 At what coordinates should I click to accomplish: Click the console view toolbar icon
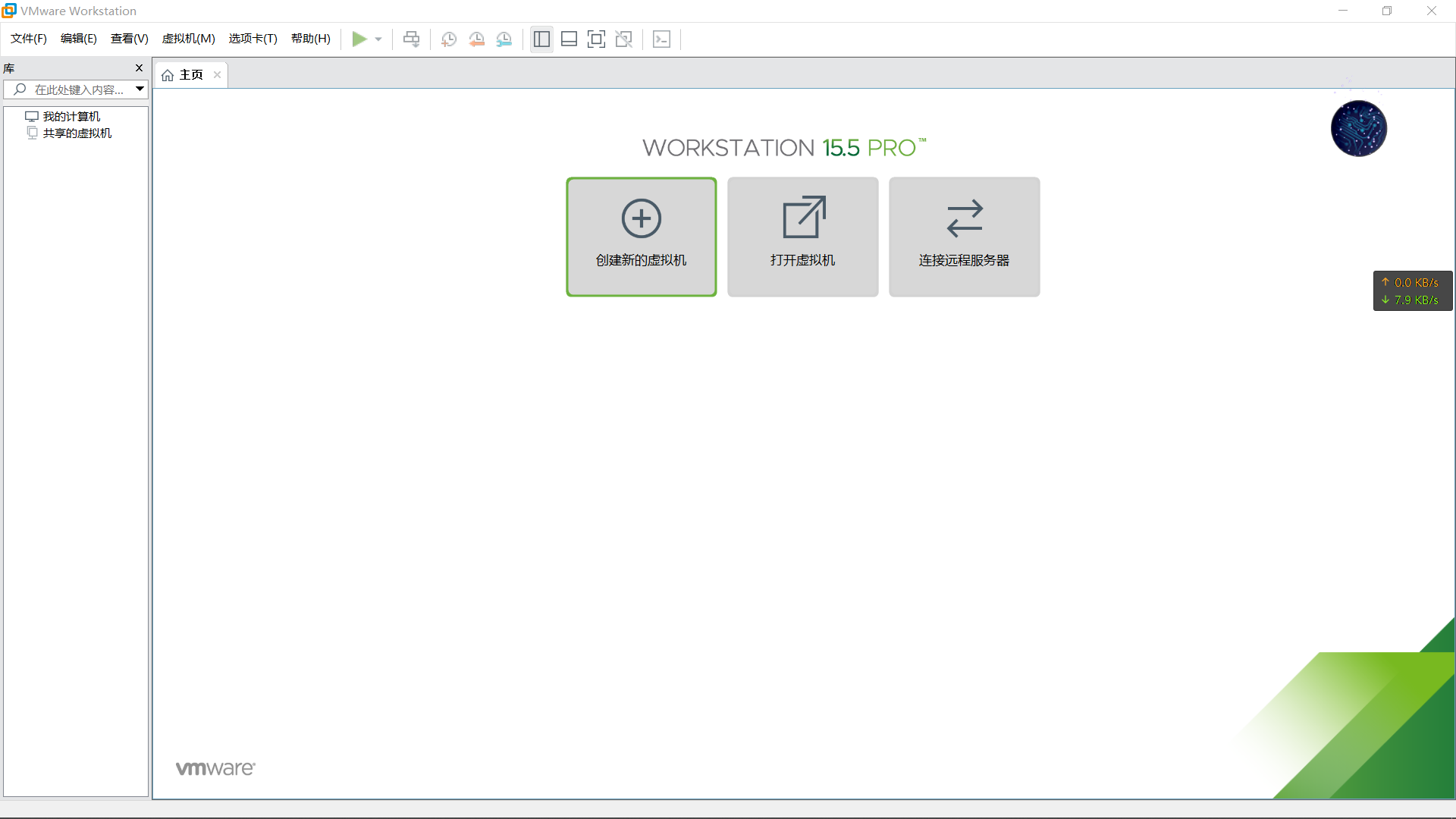tap(661, 39)
